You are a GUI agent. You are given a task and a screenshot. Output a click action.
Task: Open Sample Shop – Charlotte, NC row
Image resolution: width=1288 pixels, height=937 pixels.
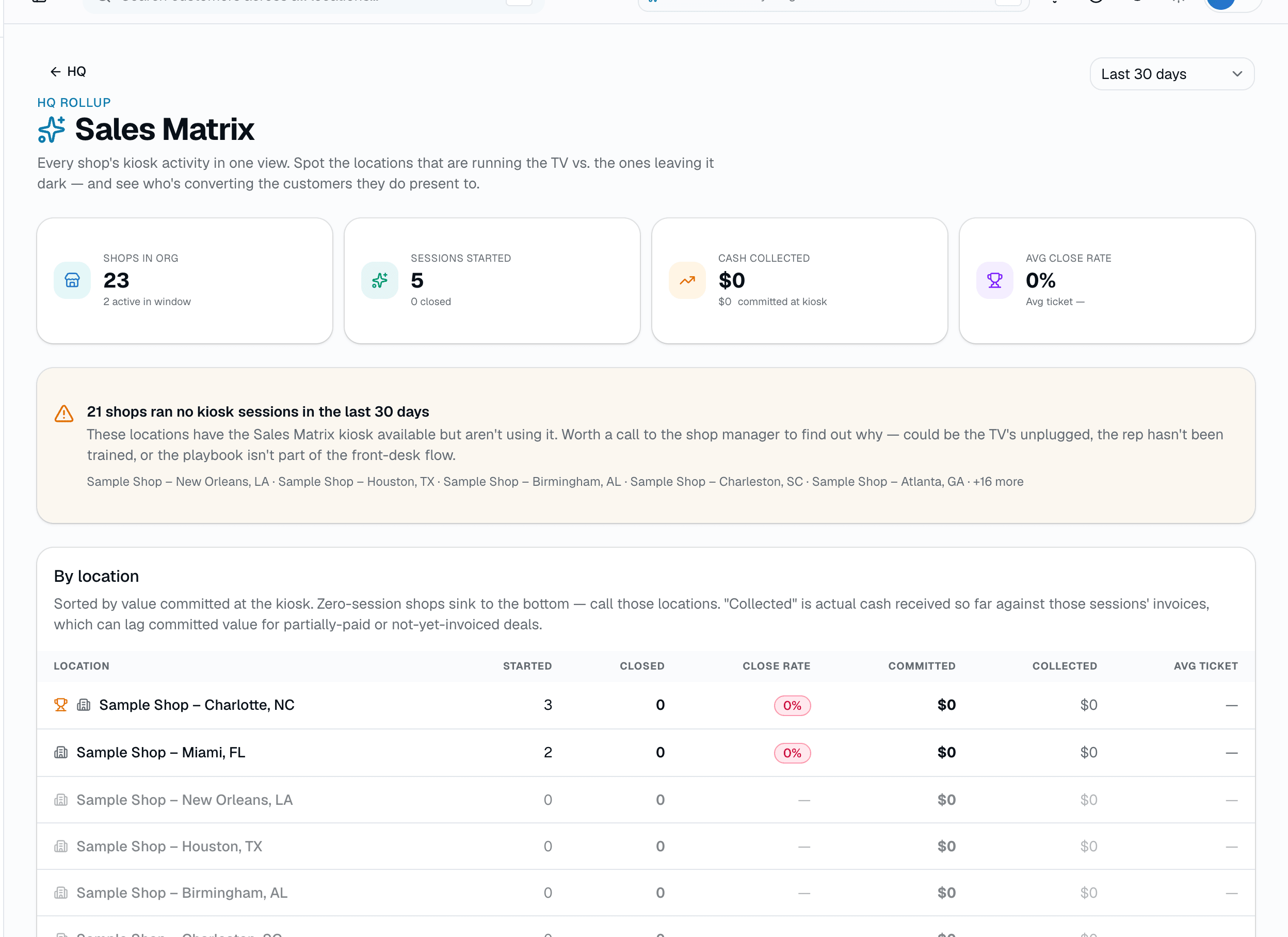(x=646, y=705)
